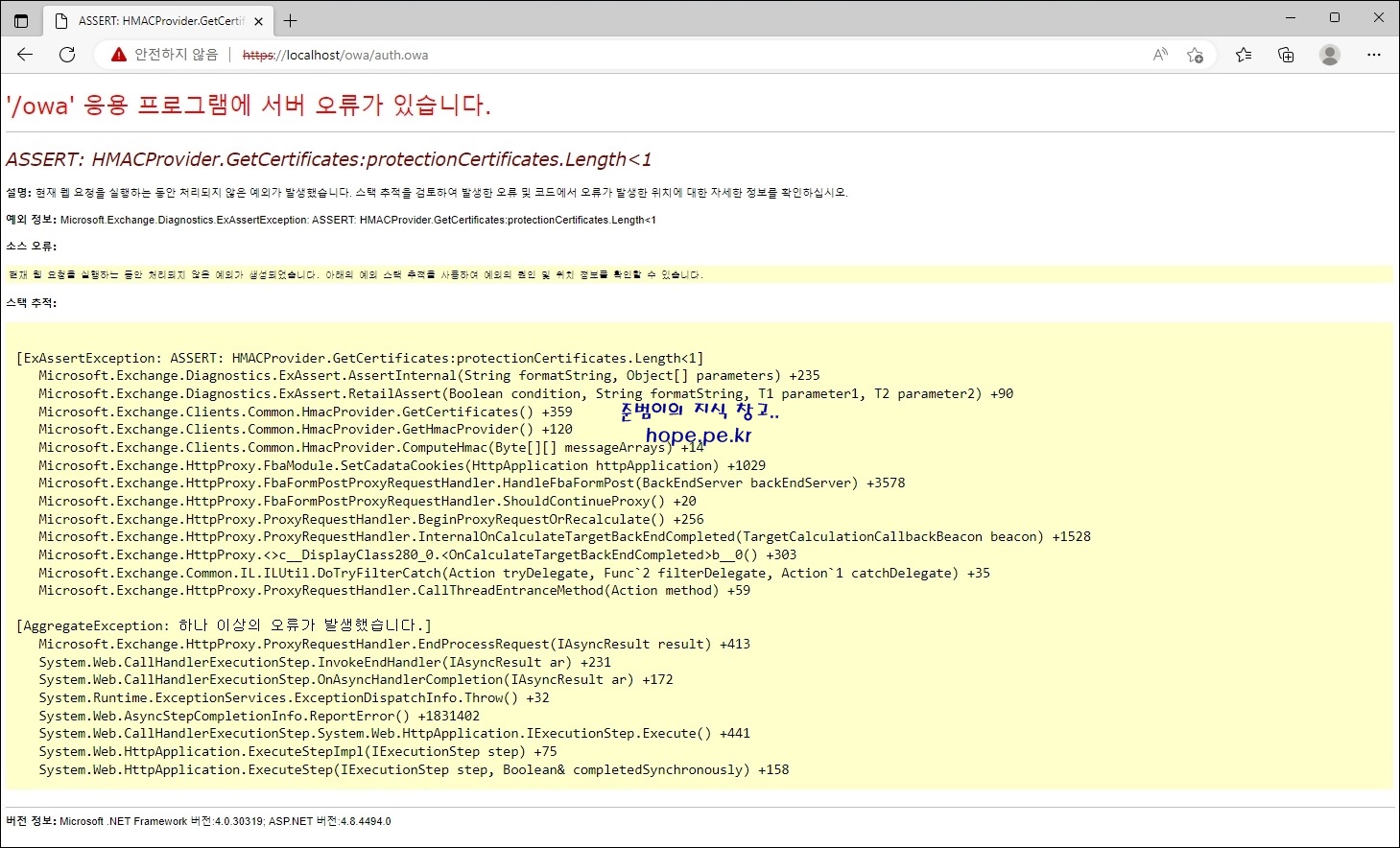Image resolution: width=1400 pixels, height=848 pixels.
Task: Click the ExecuteStep ... +158 stack line
Action: tap(414, 770)
